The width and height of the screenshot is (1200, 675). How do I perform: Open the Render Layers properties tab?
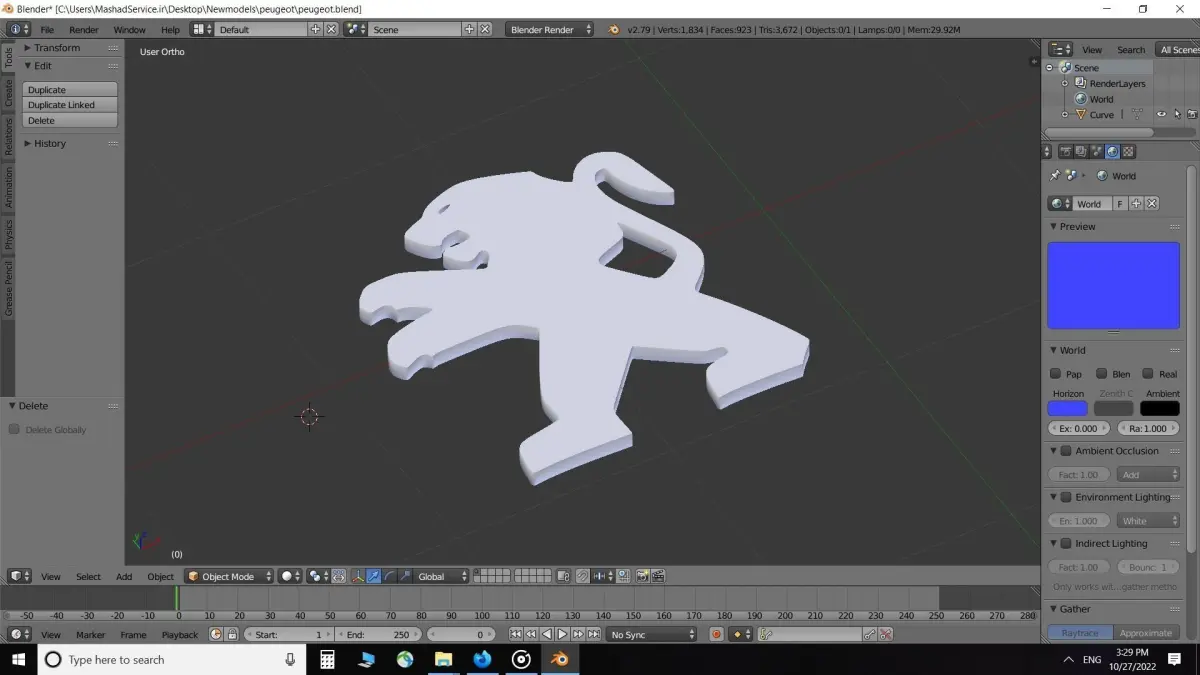[1081, 151]
